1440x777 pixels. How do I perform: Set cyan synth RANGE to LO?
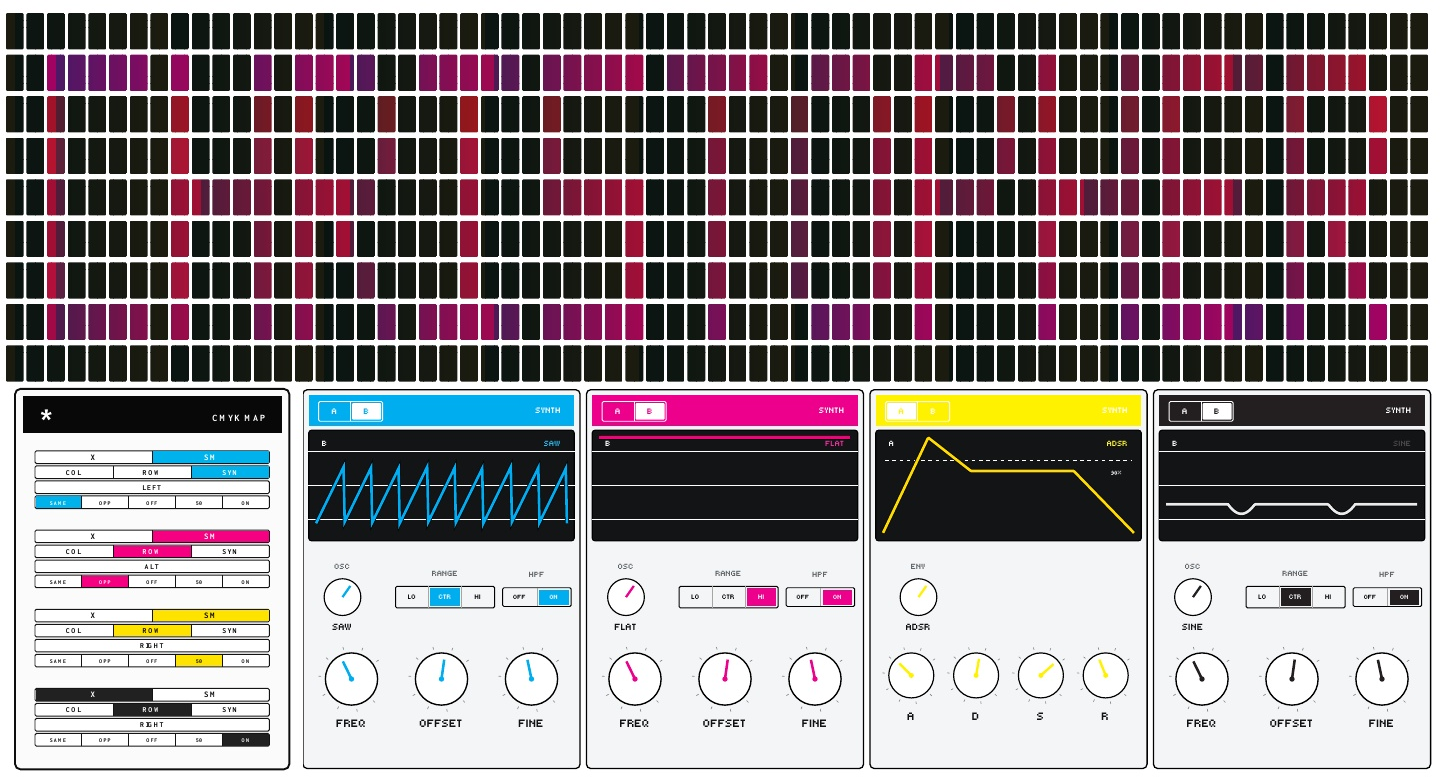click(x=412, y=597)
